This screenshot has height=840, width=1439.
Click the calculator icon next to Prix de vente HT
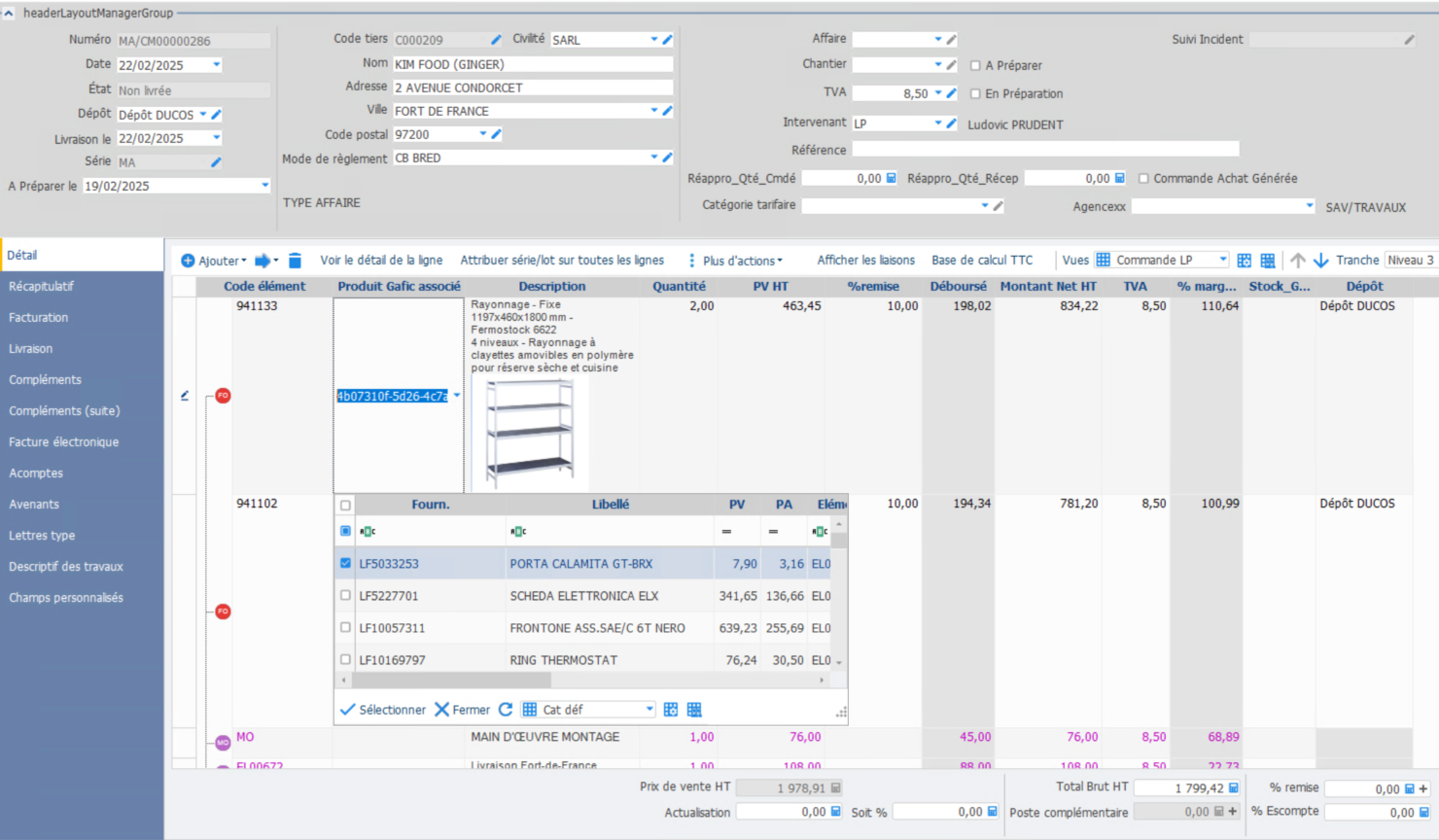(x=835, y=788)
